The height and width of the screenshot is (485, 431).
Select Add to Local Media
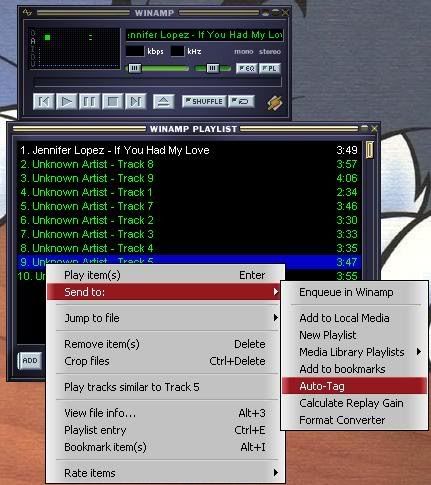[354, 318]
